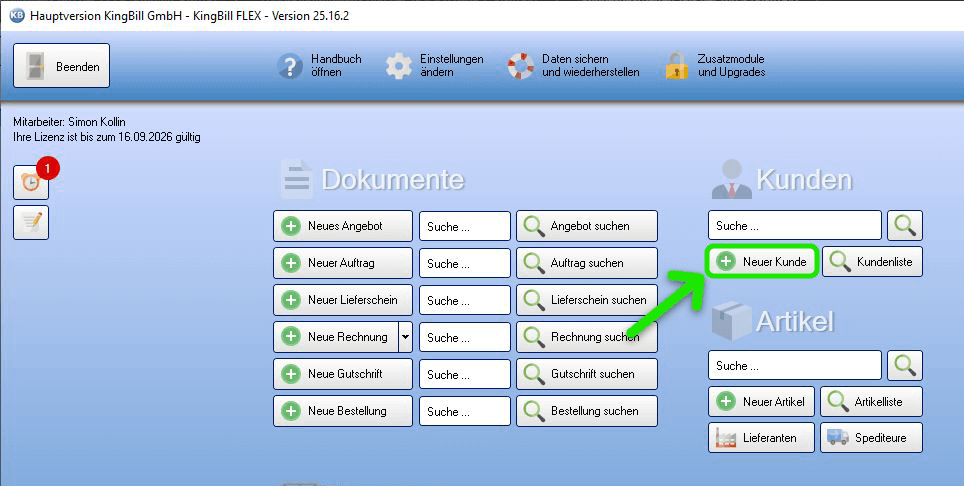Focus the Lieferschein search field
964x486 pixels.
[465, 300]
